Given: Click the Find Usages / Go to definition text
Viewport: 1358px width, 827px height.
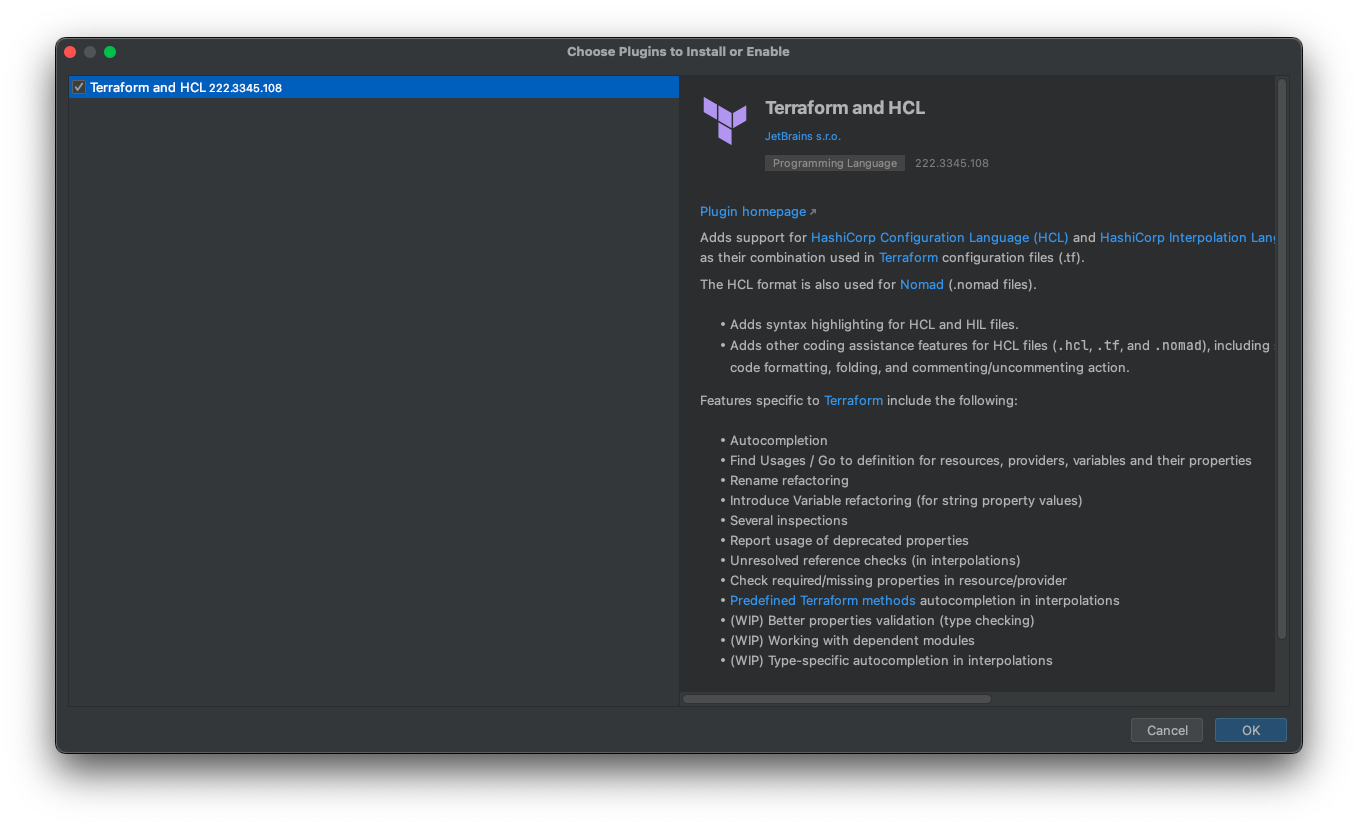Looking at the screenshot, I should [x=991, y=460].
